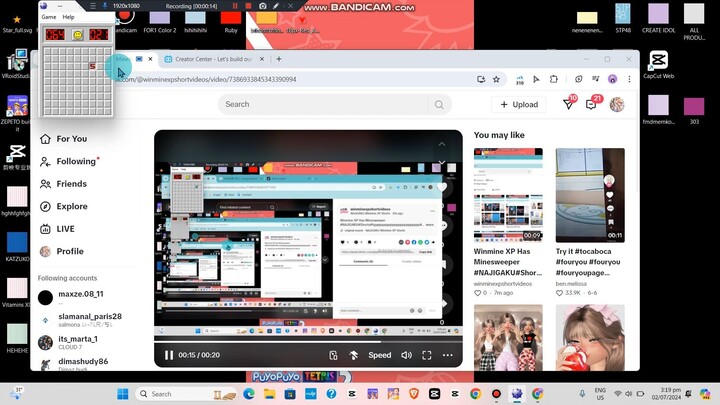The height and width of the screenshot is (405, 720).
Task: Open the Minesweeper Game menu
Action: (49, 17)
